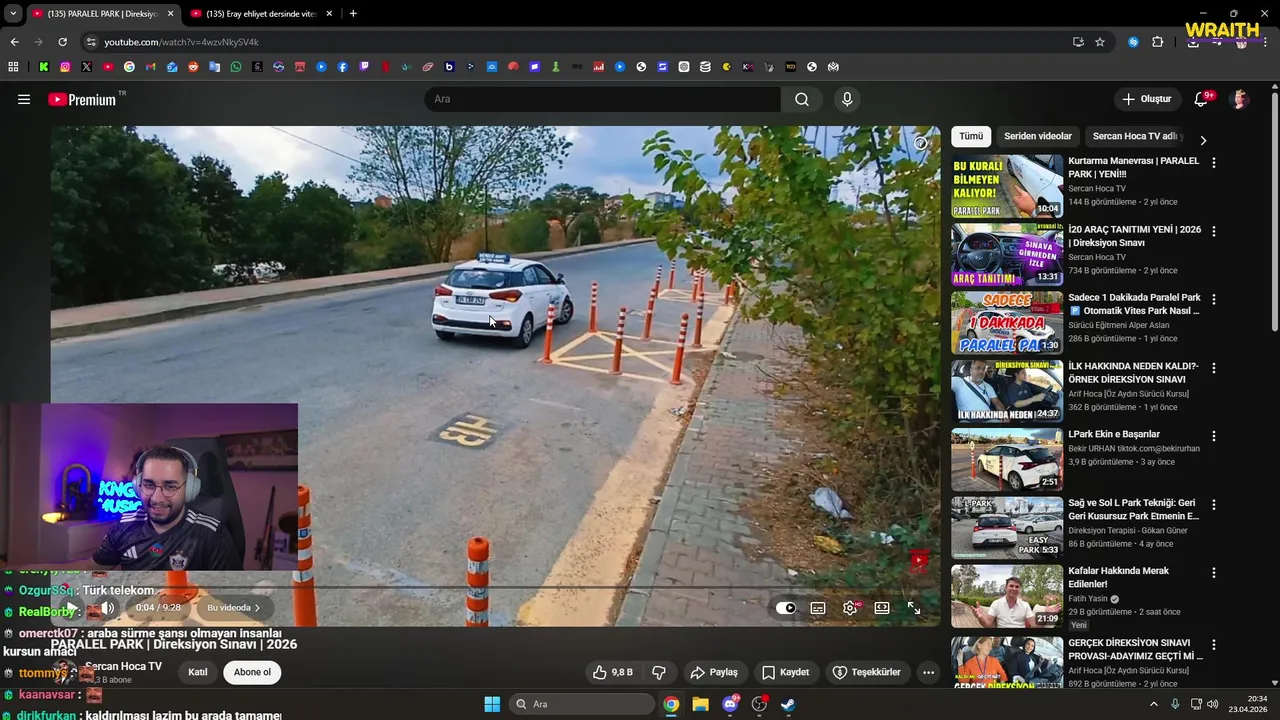Open a new browser tab
Image resolution: width=1280 pixels, height=720 pixels.
[353, 14]
